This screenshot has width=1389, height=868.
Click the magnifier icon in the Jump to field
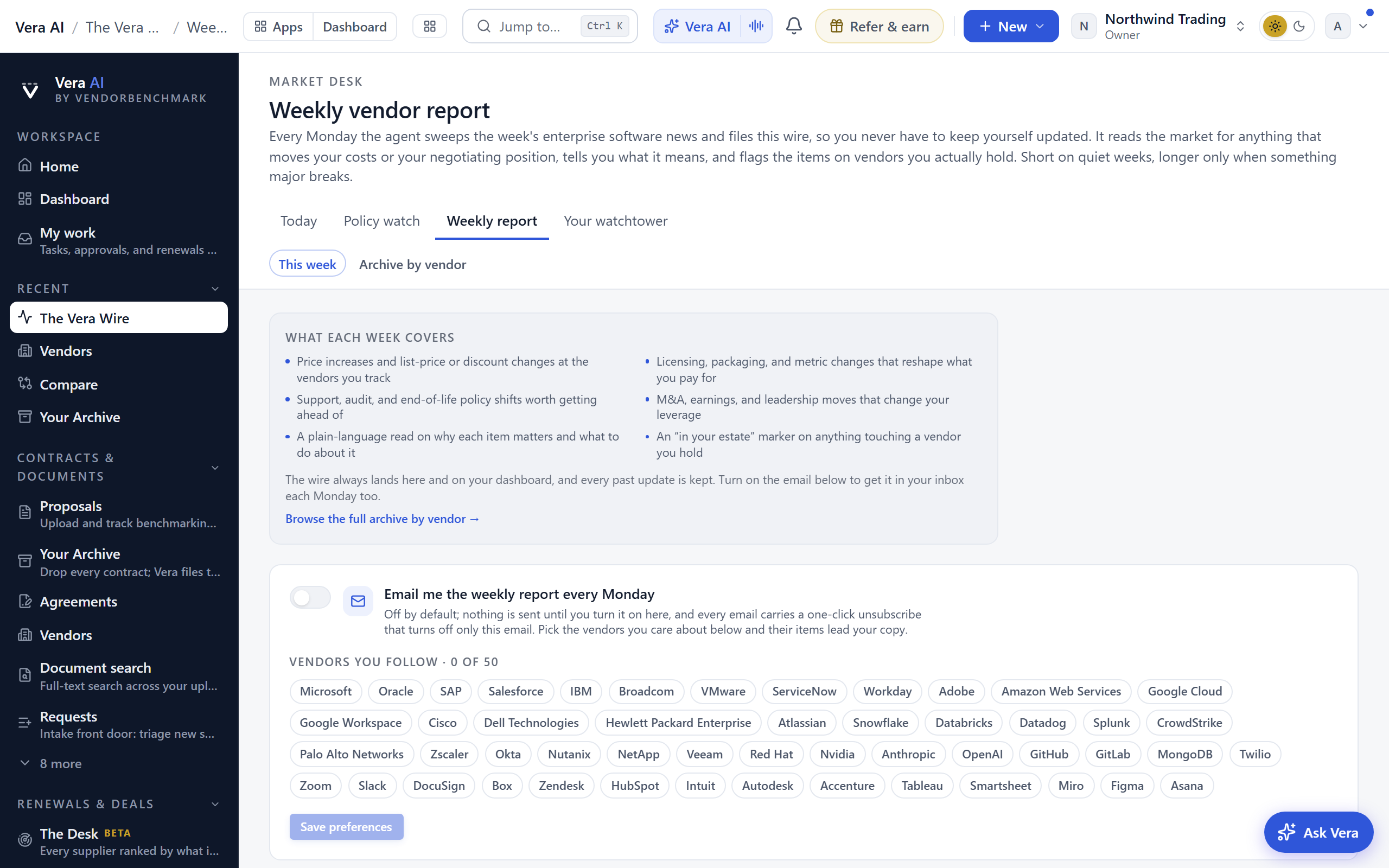tap(484, 27)
